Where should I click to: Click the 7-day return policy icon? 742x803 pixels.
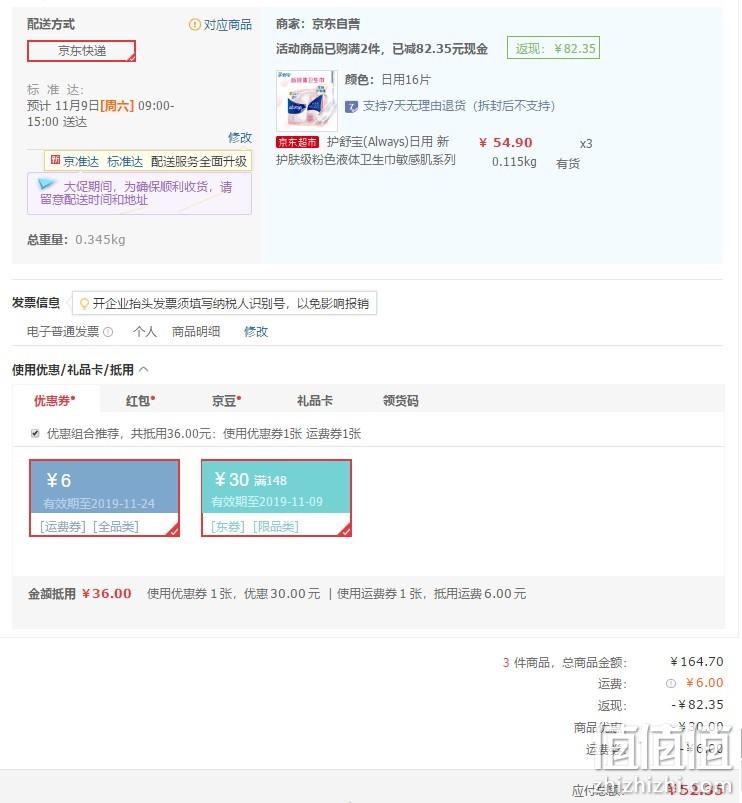[x=351, y=107]
